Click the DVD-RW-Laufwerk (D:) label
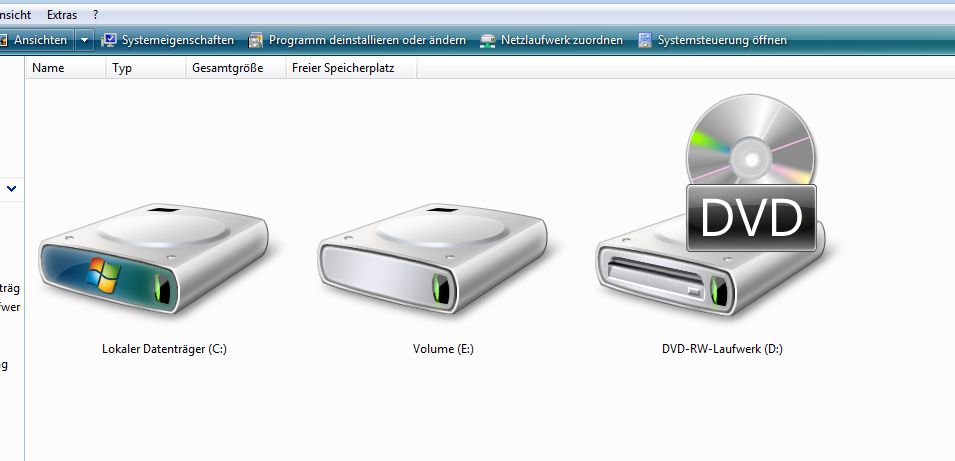The image size is (955, 461). (x=722, y=349)
